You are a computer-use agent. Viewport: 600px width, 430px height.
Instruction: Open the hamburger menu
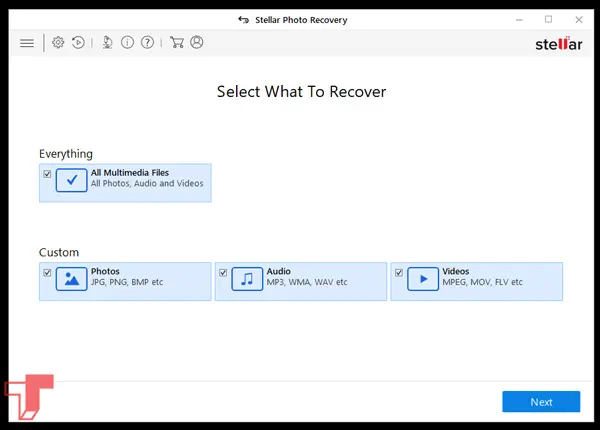tap(27, 43)
